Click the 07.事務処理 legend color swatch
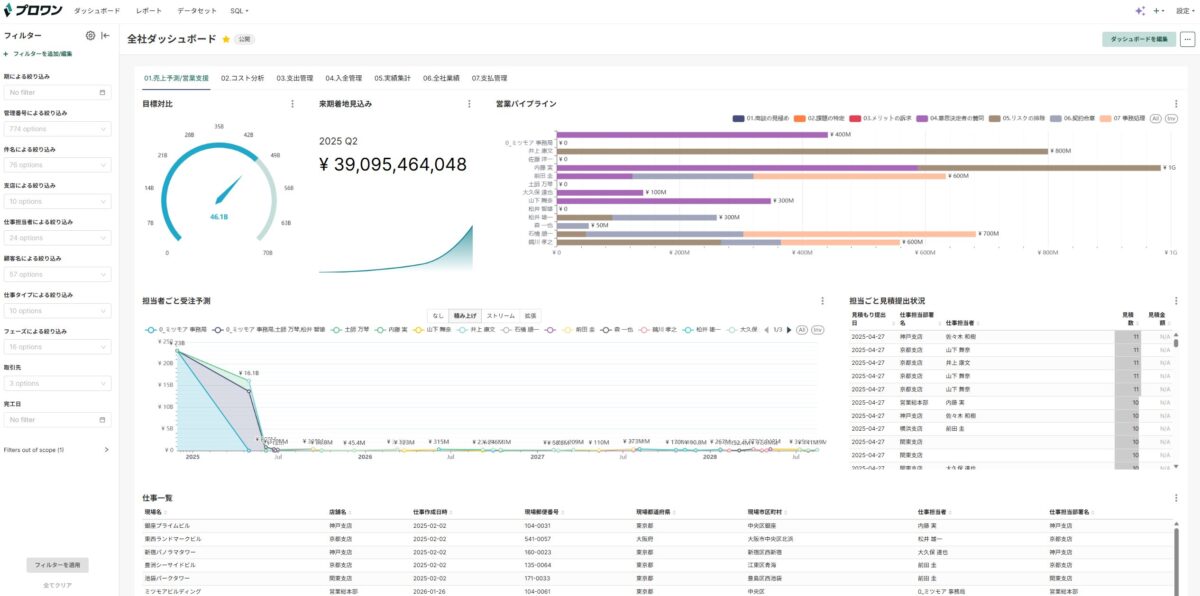1200x596 pixels. (x=1104, y=118)
